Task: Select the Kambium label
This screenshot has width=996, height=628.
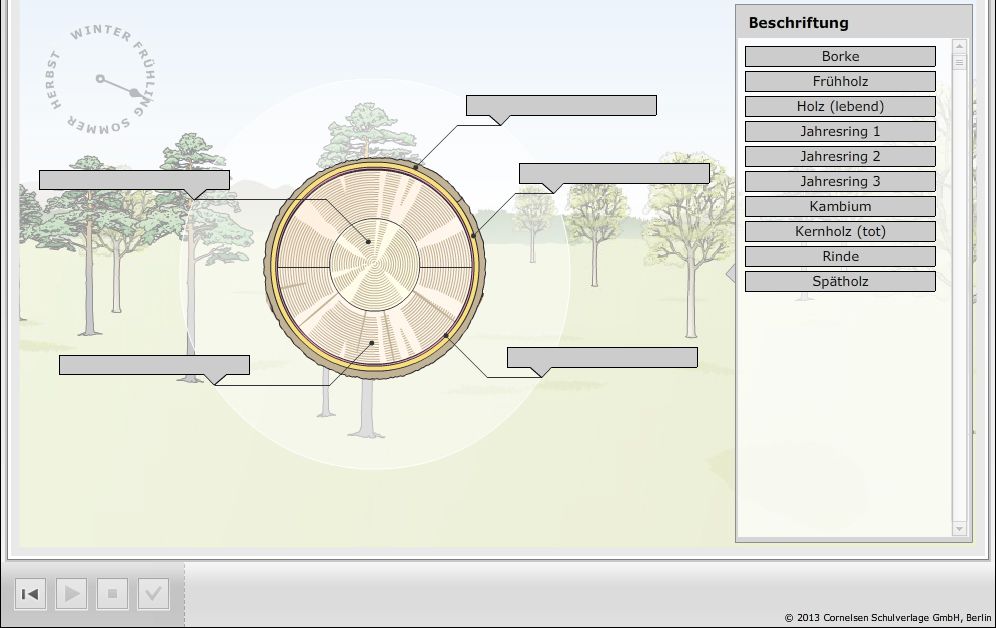Action: pyautogui.click(x=840, y=207)
